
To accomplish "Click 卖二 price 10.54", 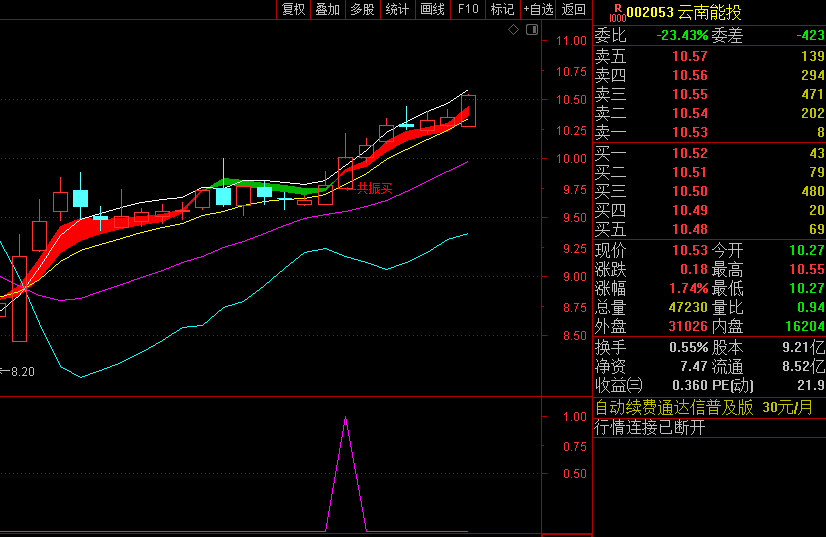I will pyautogui.click(x=690, y=113).
